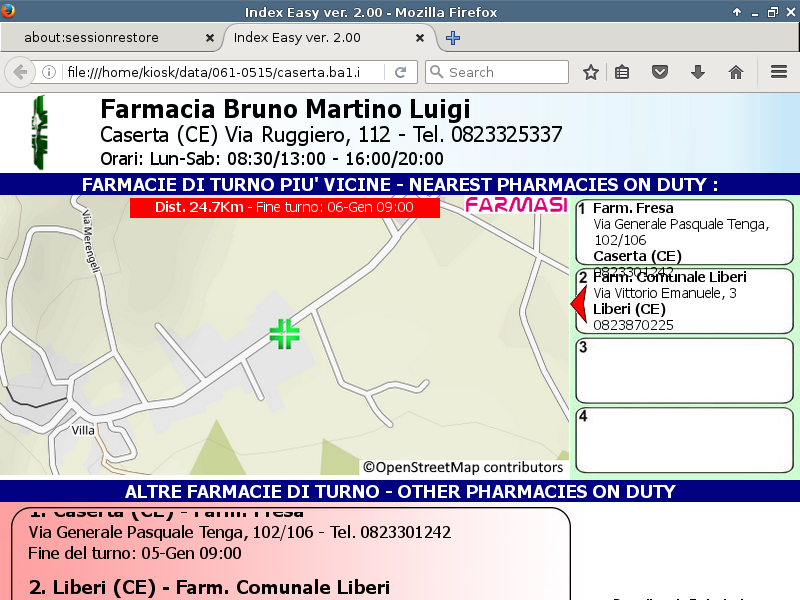Click the site information icon in address bar

48,72
